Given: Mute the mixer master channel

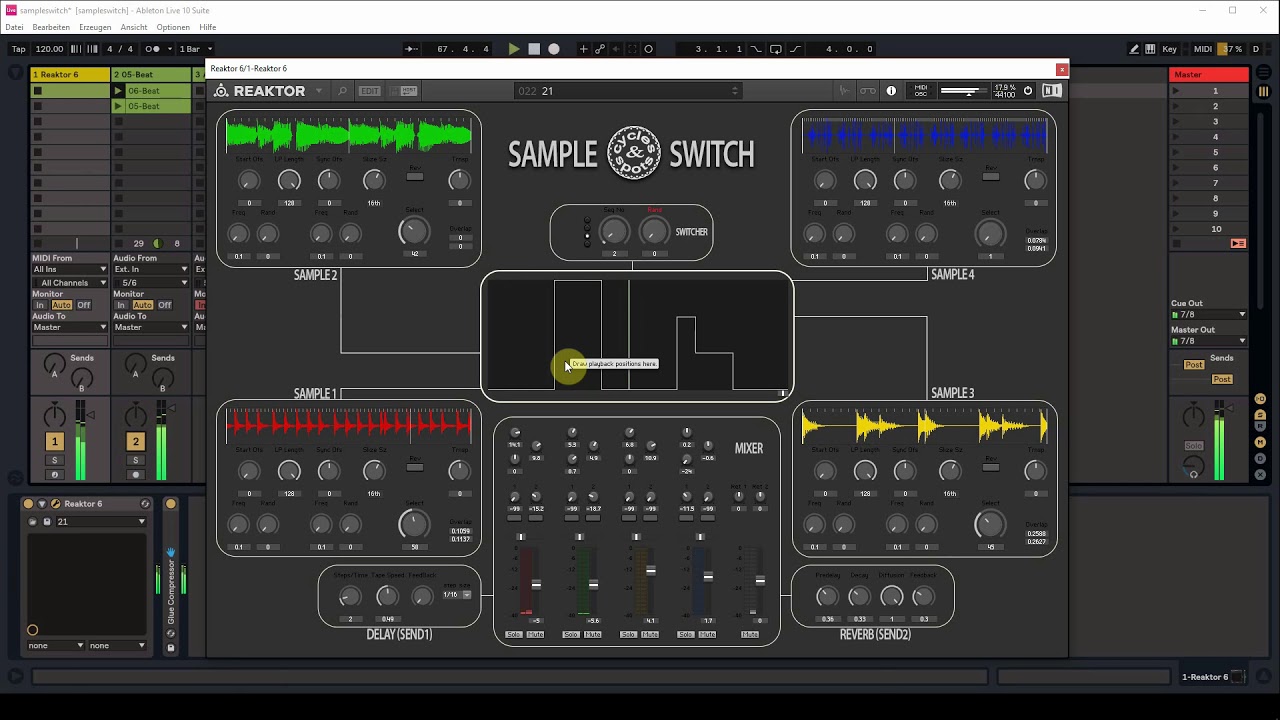Looking at the screenshot, I should click(x=749, y=634).
